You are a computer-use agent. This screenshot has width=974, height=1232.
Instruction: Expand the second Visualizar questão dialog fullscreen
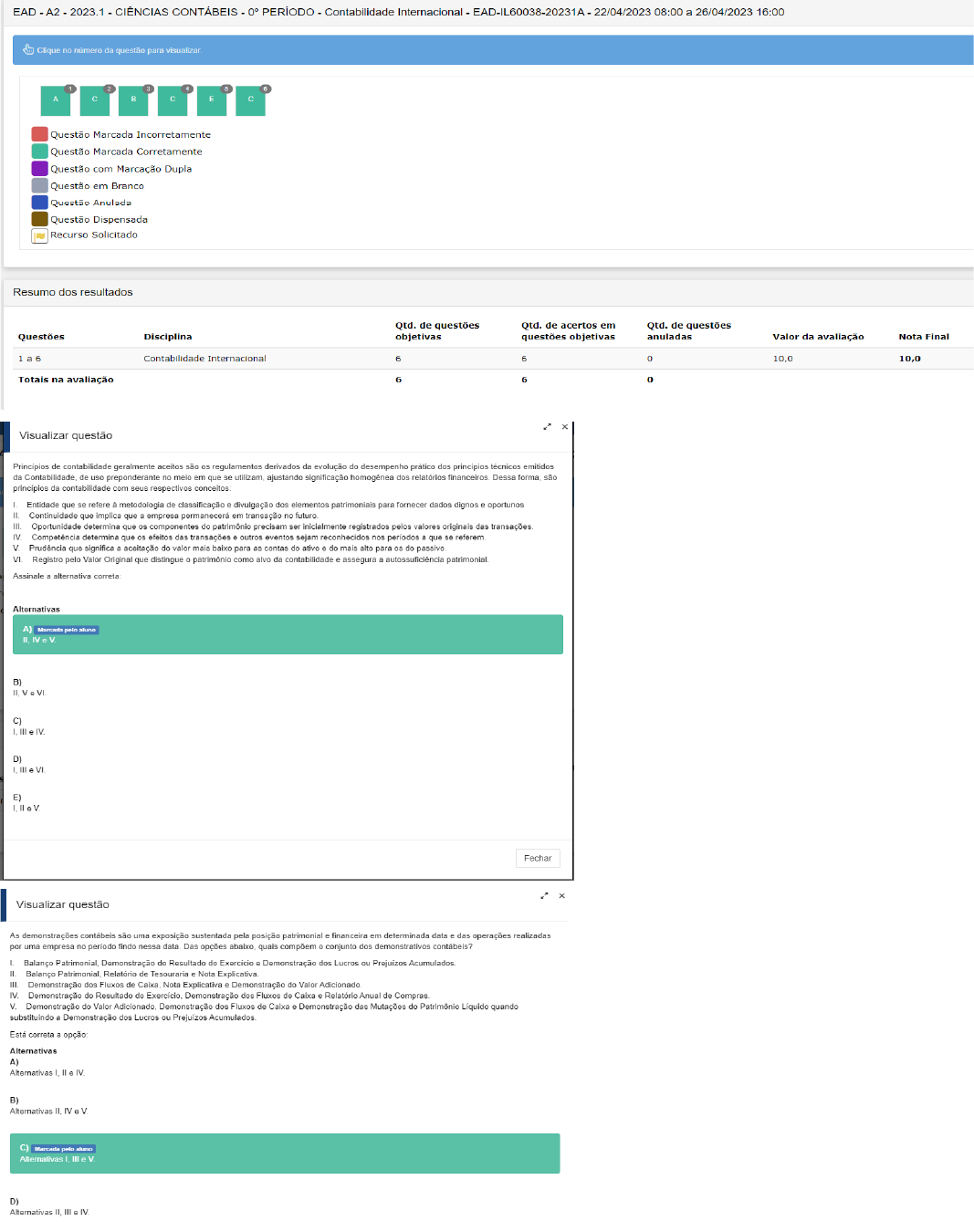pyautogui.click(x=544, y=896)
